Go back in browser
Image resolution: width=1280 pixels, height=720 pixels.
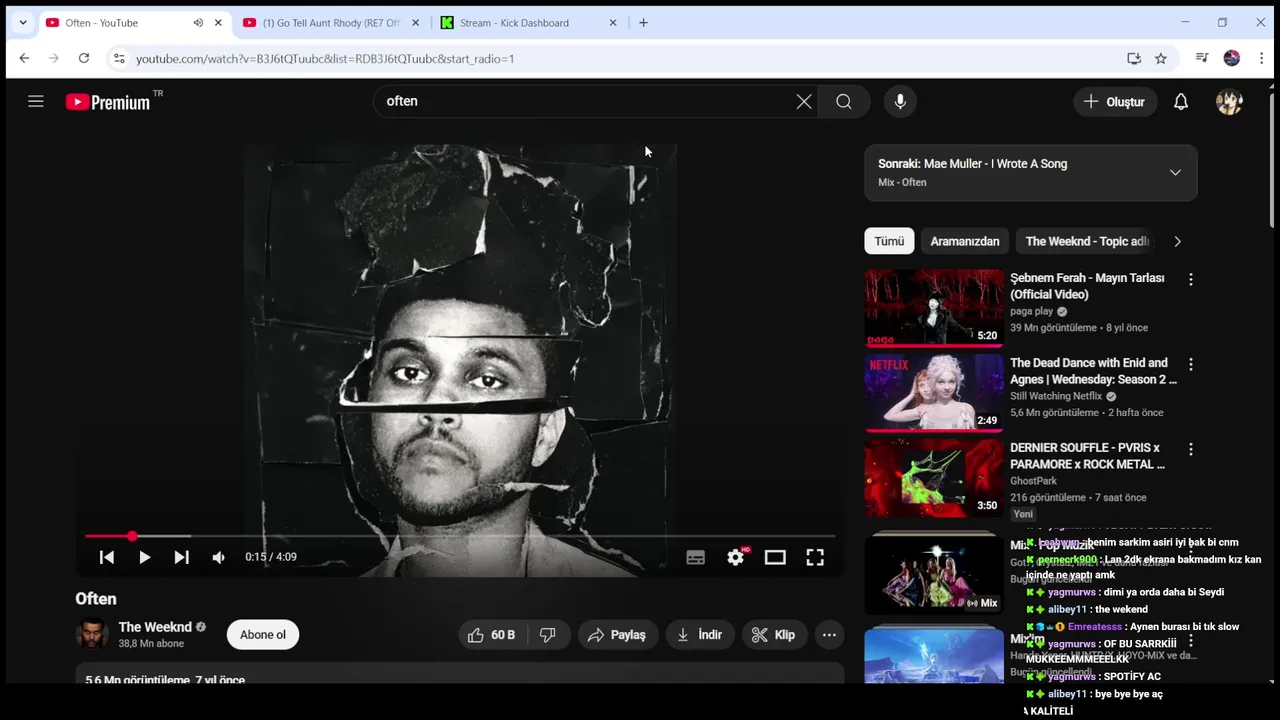pyautogui.click(x=24, y=58)
